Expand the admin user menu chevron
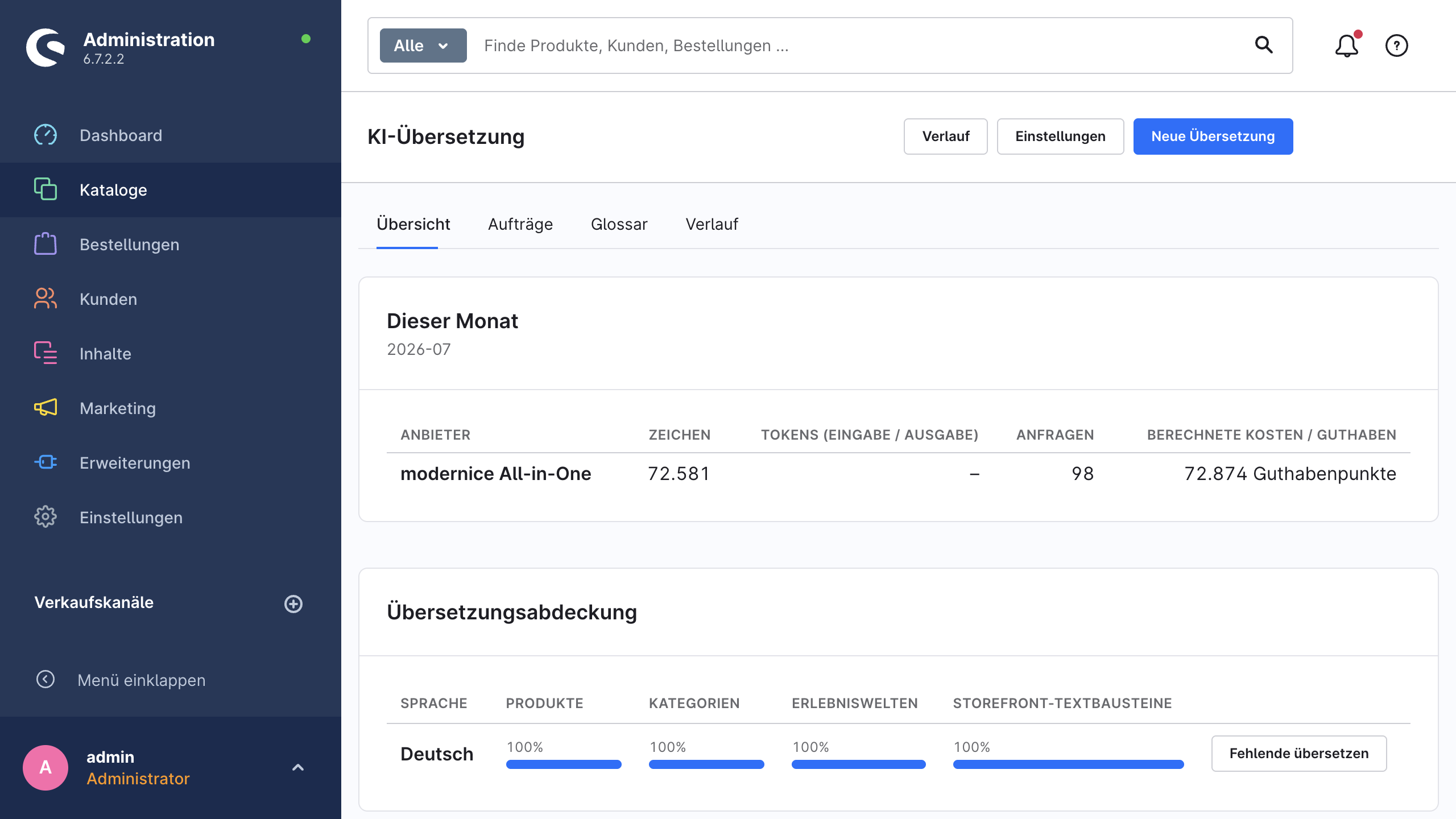Screen dimensions: 1456x819 coord(298,768)
